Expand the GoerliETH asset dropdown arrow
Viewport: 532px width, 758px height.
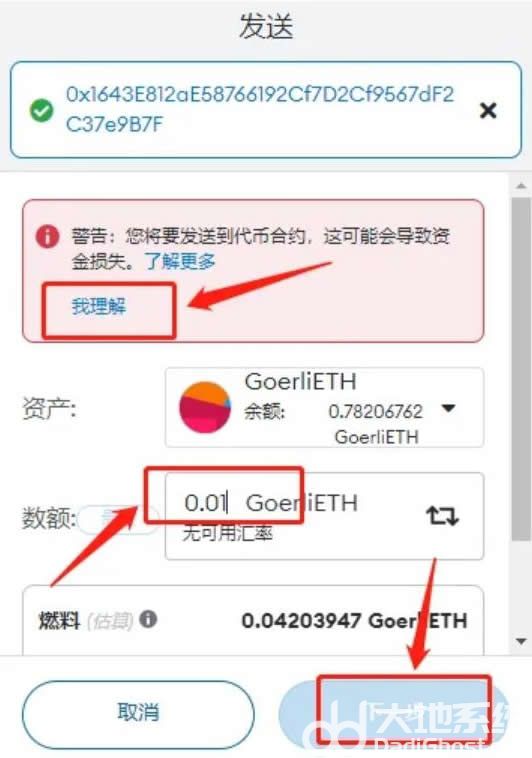pos(449,408)
